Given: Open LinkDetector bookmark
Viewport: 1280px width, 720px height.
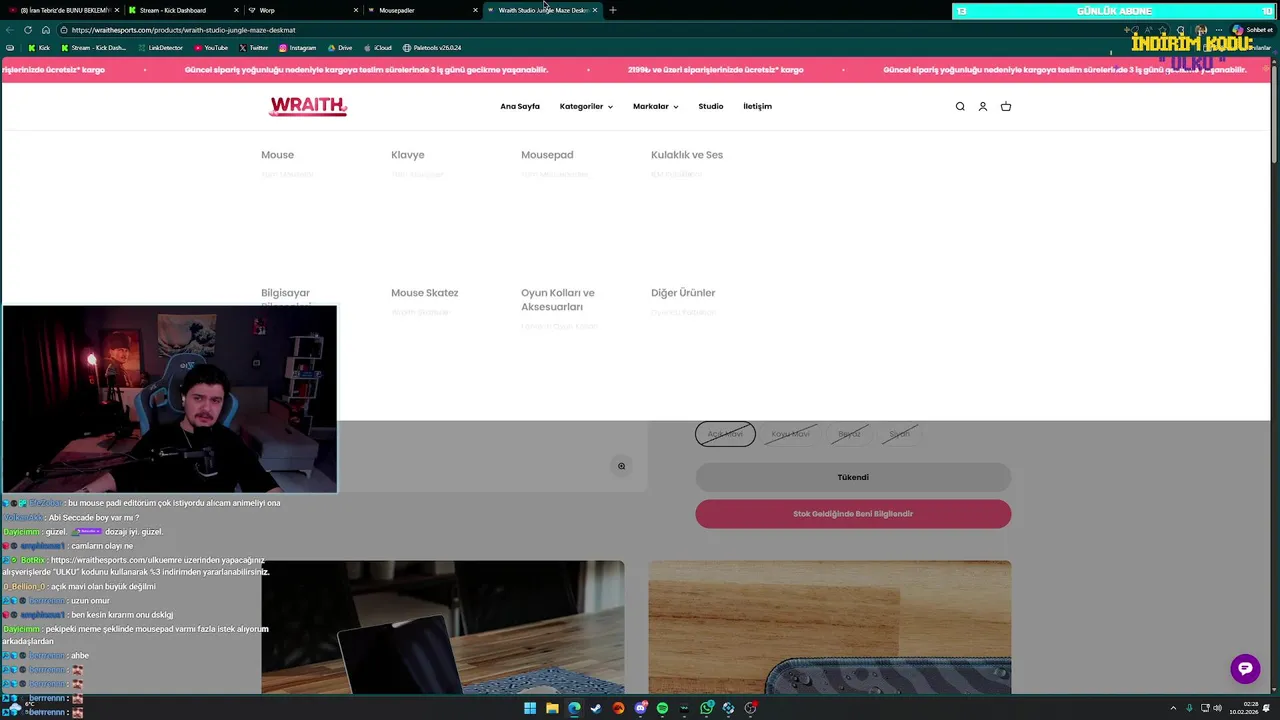Looking at the screenshot, I should click(160, 48).
